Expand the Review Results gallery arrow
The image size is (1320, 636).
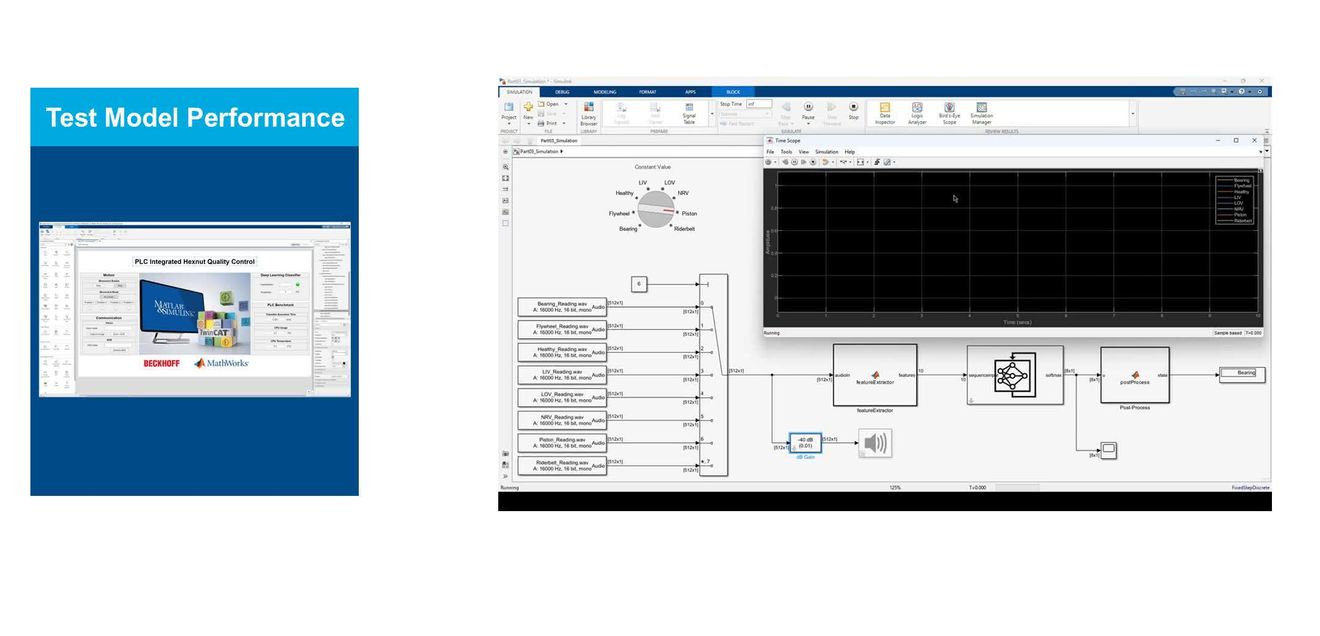tap(1133, 113)
